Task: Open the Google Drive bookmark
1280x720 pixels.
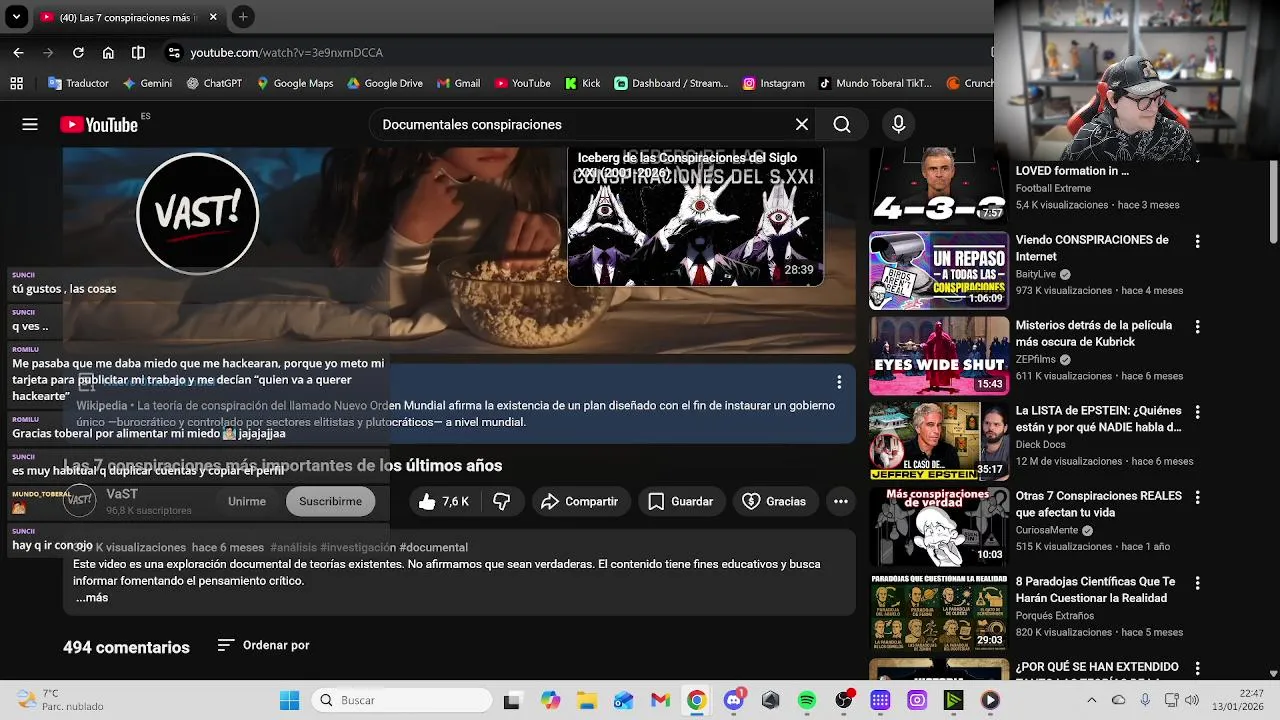Action: click(x=384, y=83)
